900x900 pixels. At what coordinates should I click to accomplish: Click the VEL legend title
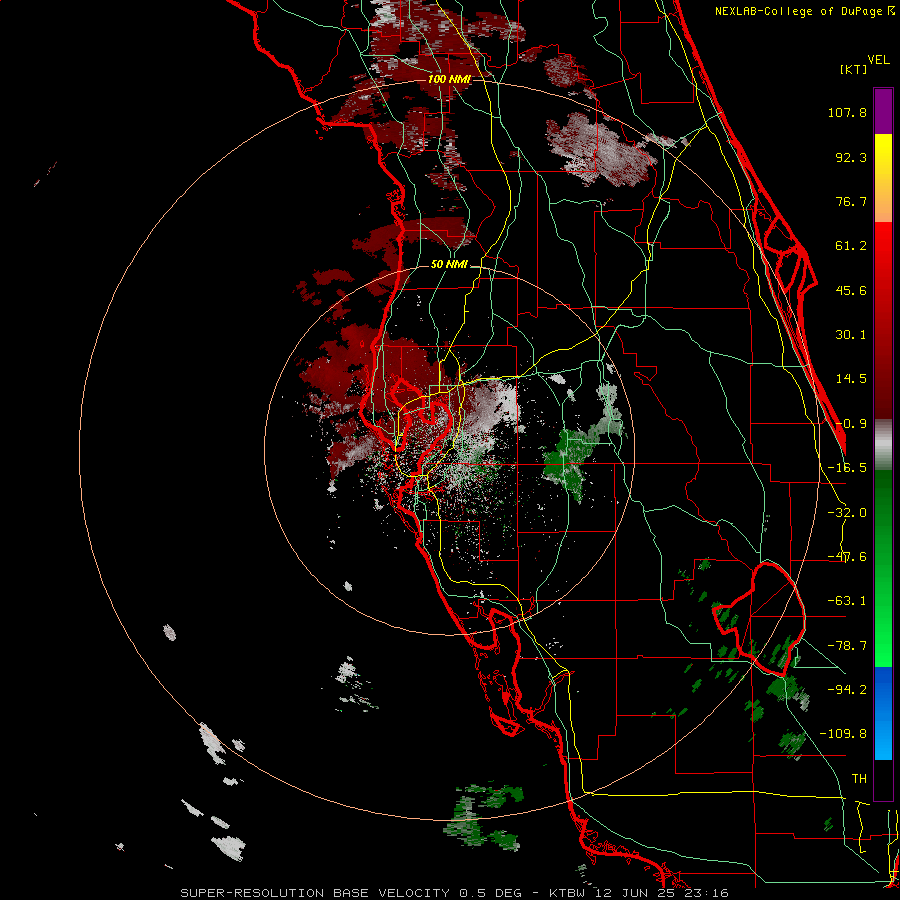878,60
